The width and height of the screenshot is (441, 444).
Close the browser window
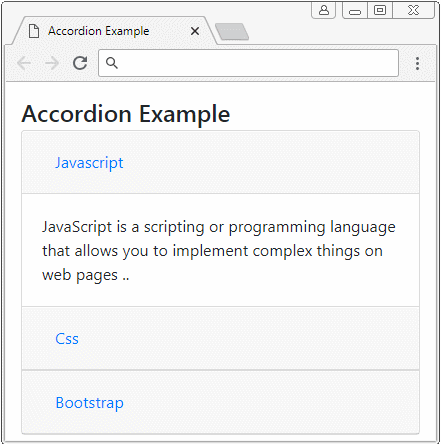pyautogui.click(x=413, y=10)
